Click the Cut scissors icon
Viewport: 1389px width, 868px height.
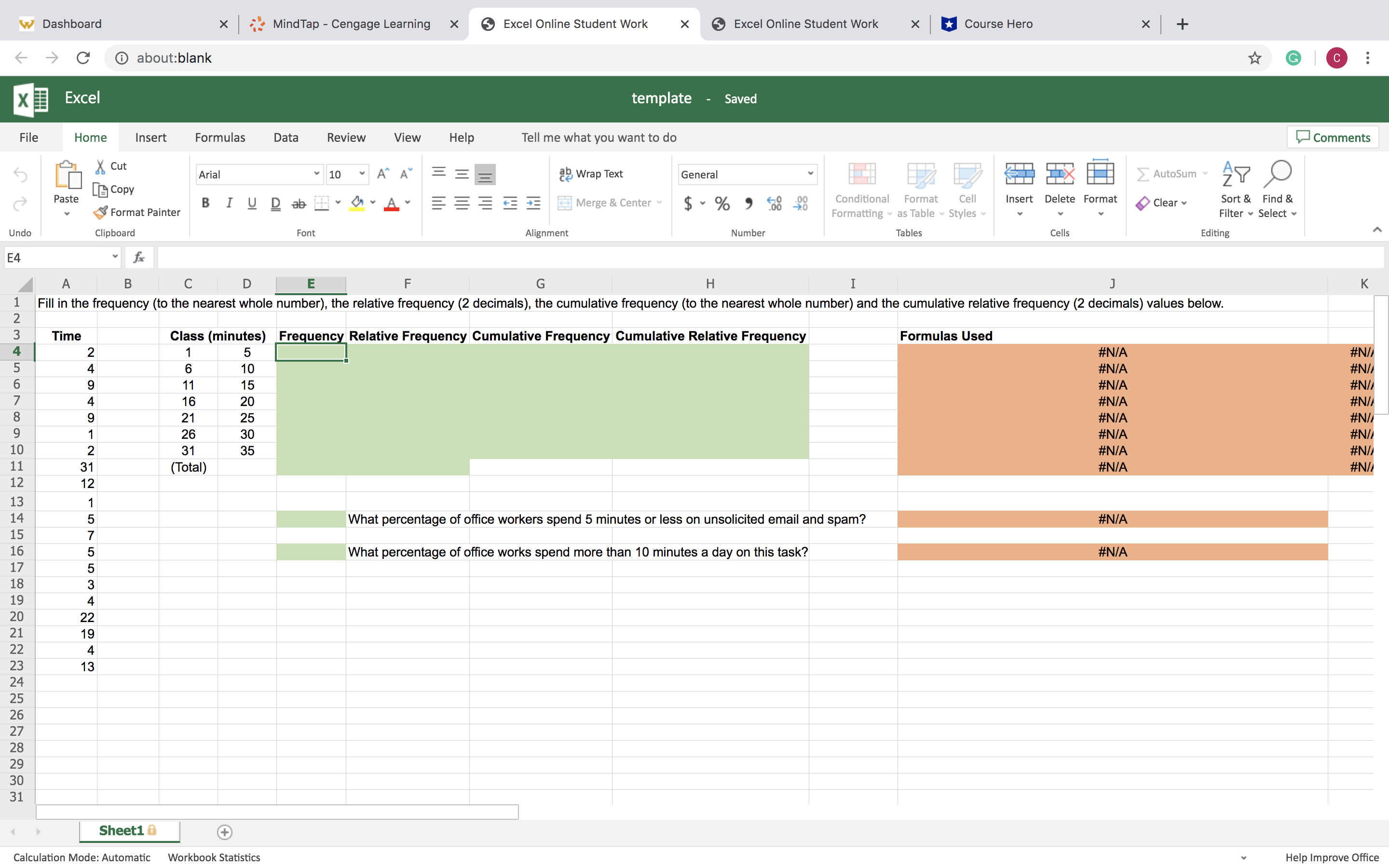click(x=100, y=166)
